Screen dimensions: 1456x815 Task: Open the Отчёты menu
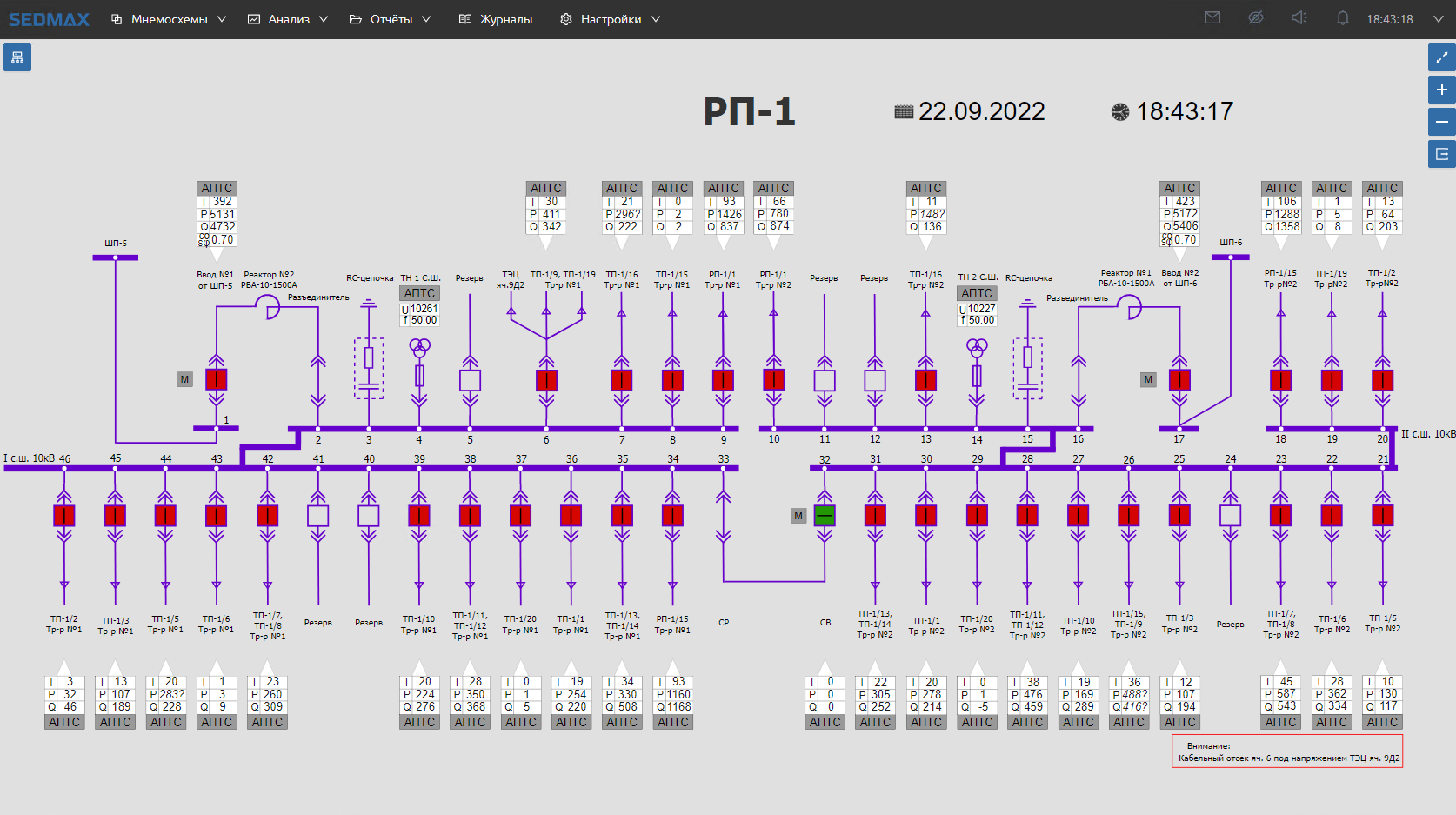(x=390, y=19)
